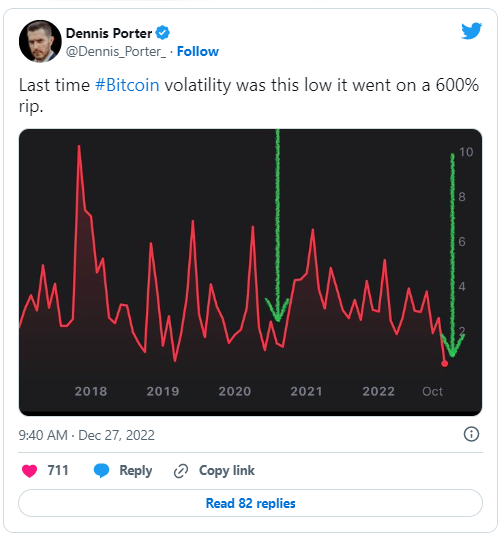Screen dimensions: 504x537
Task: Click the blue verified badge
Action: click(162, 33)
